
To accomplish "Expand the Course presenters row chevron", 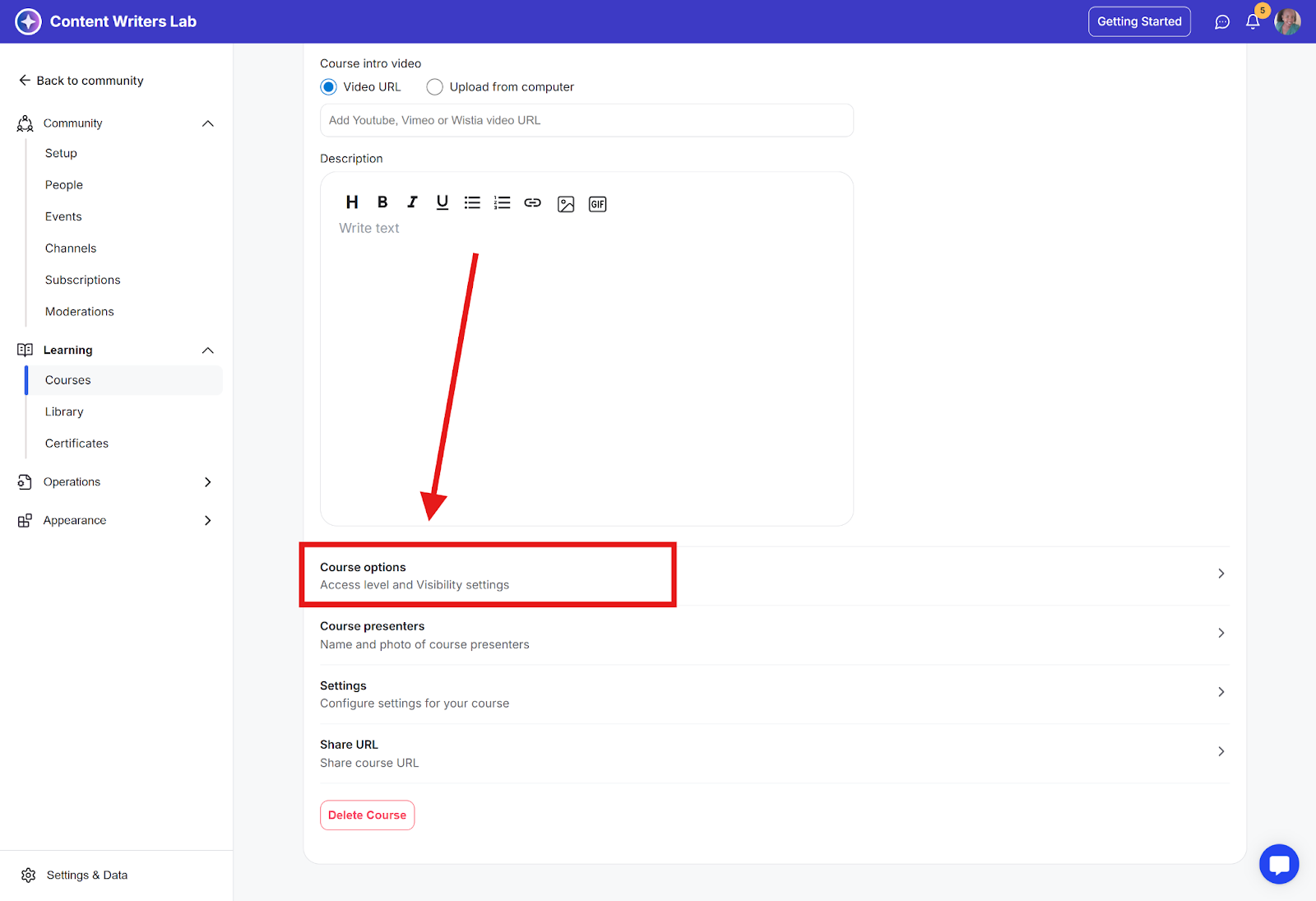I will pos(1221,633).
